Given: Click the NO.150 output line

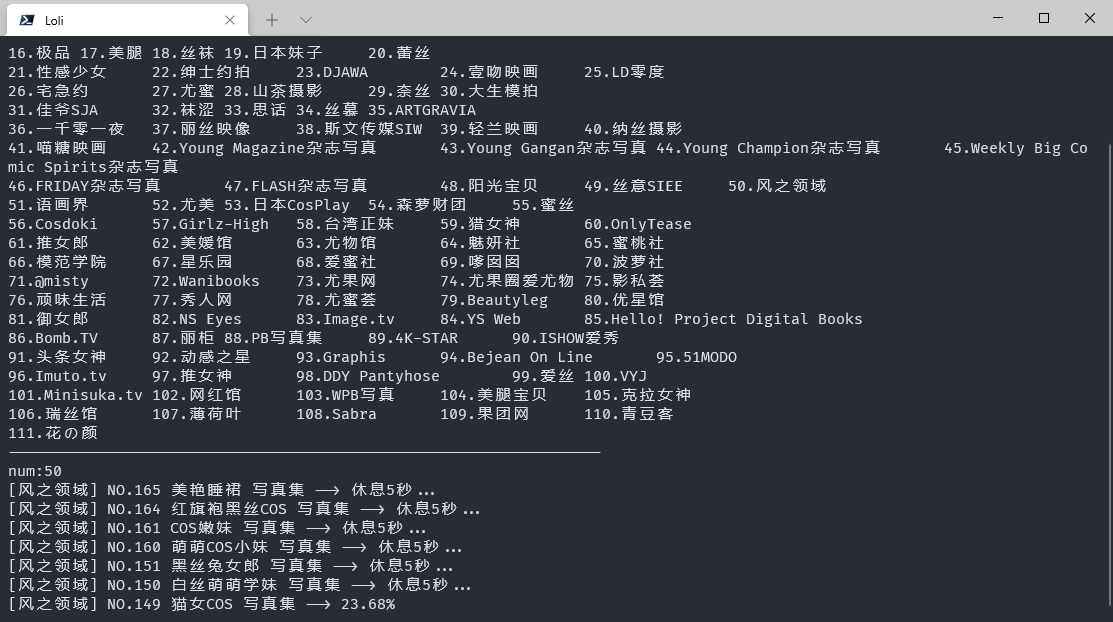Looking at the screenshot, I should click(x=240, y=585).
